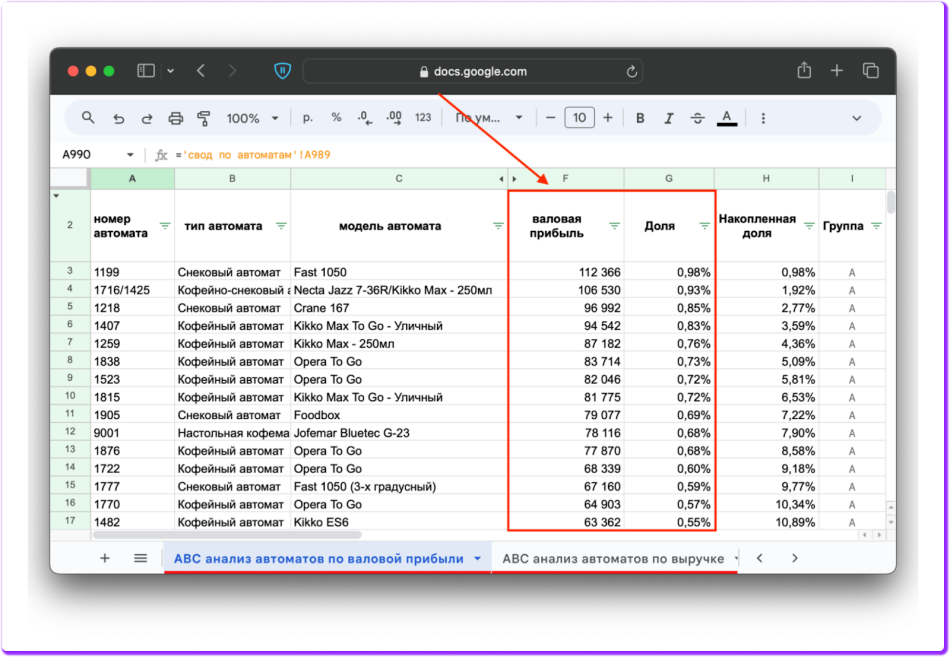Open the all sheets list
The height and width of the screenshot is (657, 950).
click(x=141, y=558)
